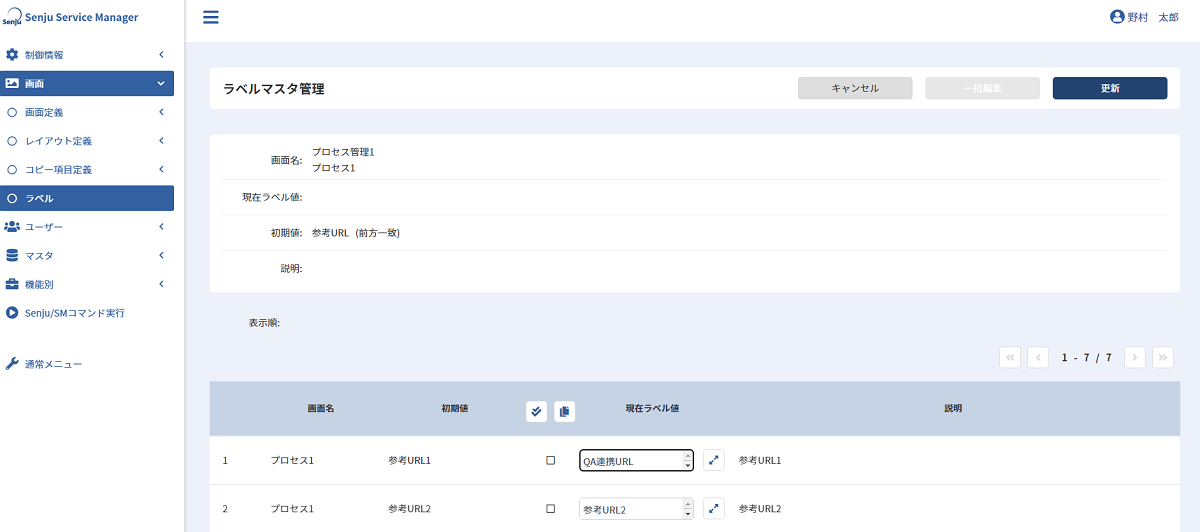The width and height of the screenshot is (1200, 532).
Task: Go to previous page of results
Action: point(1038,357)
